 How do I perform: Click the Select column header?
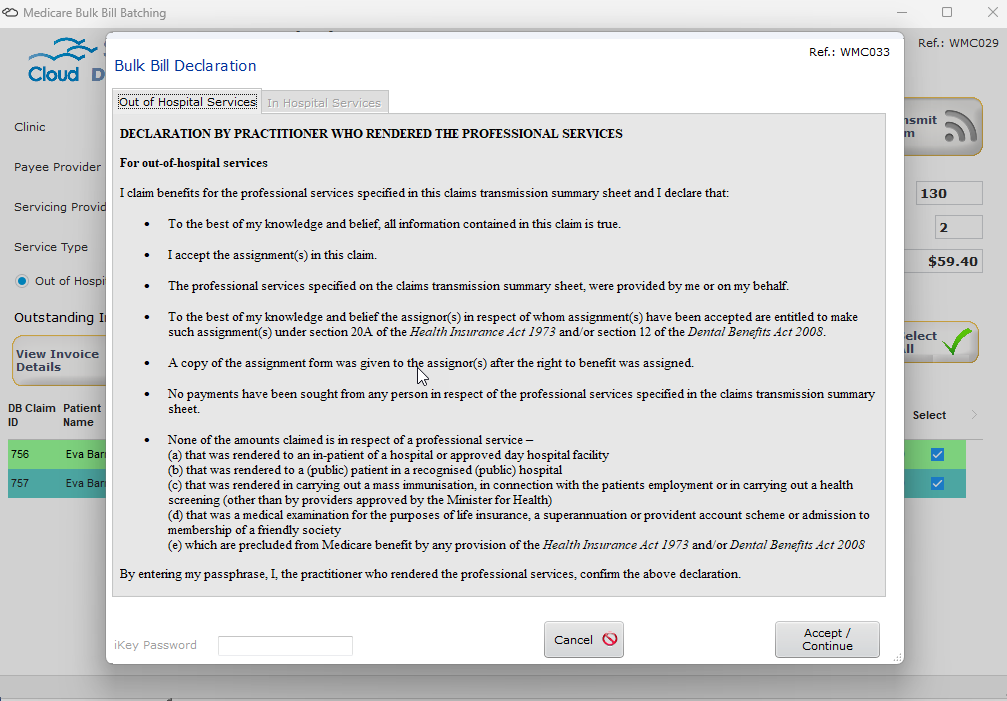click(929, 415)
